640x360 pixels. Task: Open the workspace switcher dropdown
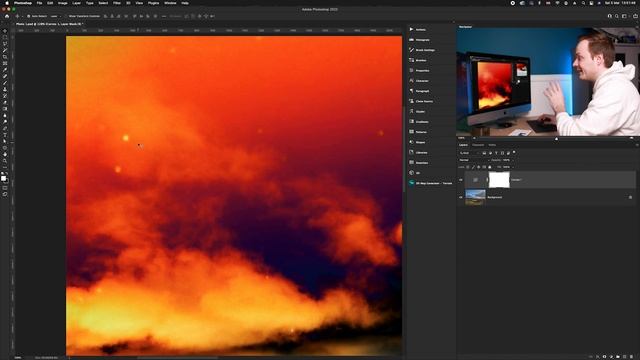point(624,16)
